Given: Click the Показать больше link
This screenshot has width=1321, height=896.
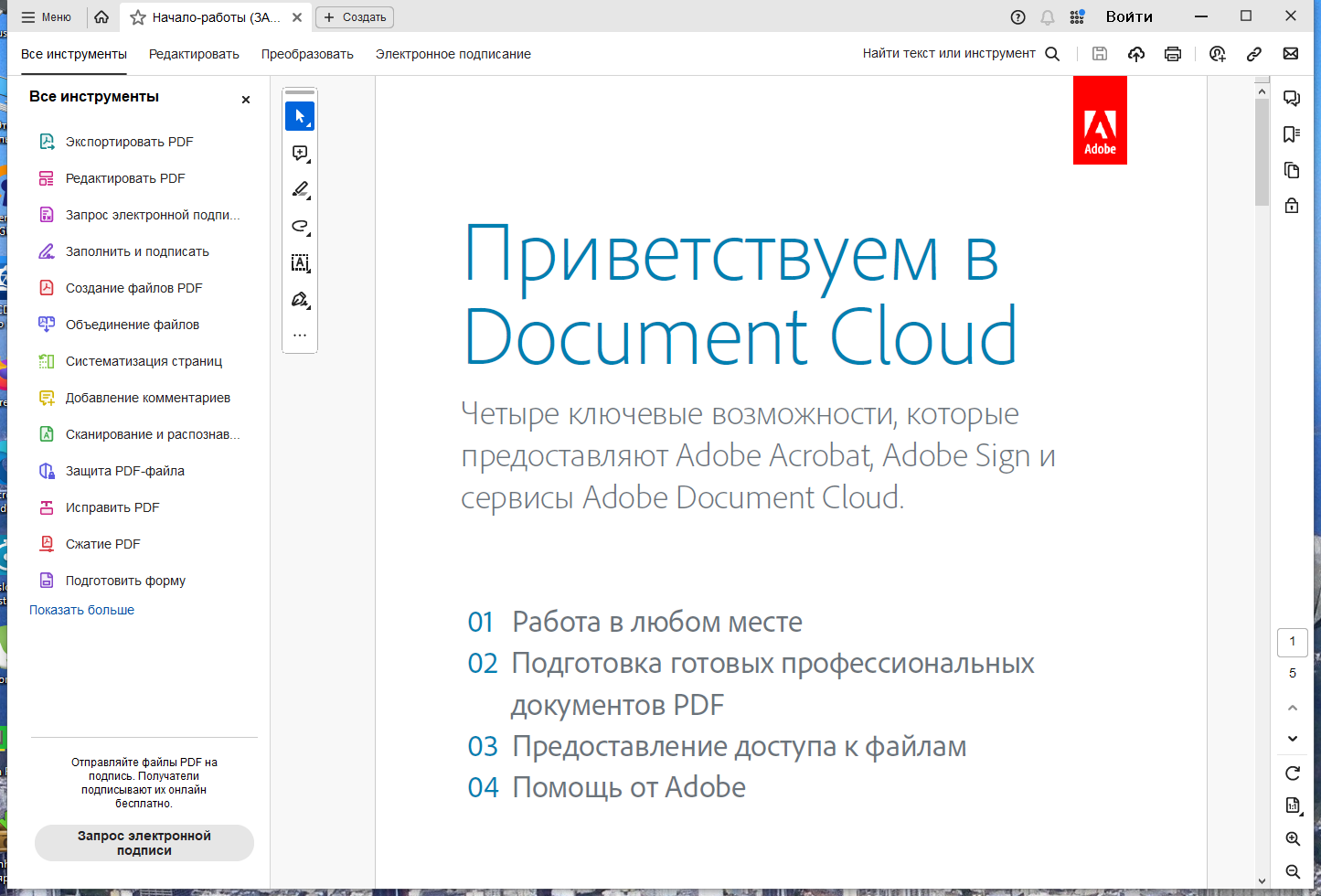Looking at the screenshot, I should tap(81, 610).
